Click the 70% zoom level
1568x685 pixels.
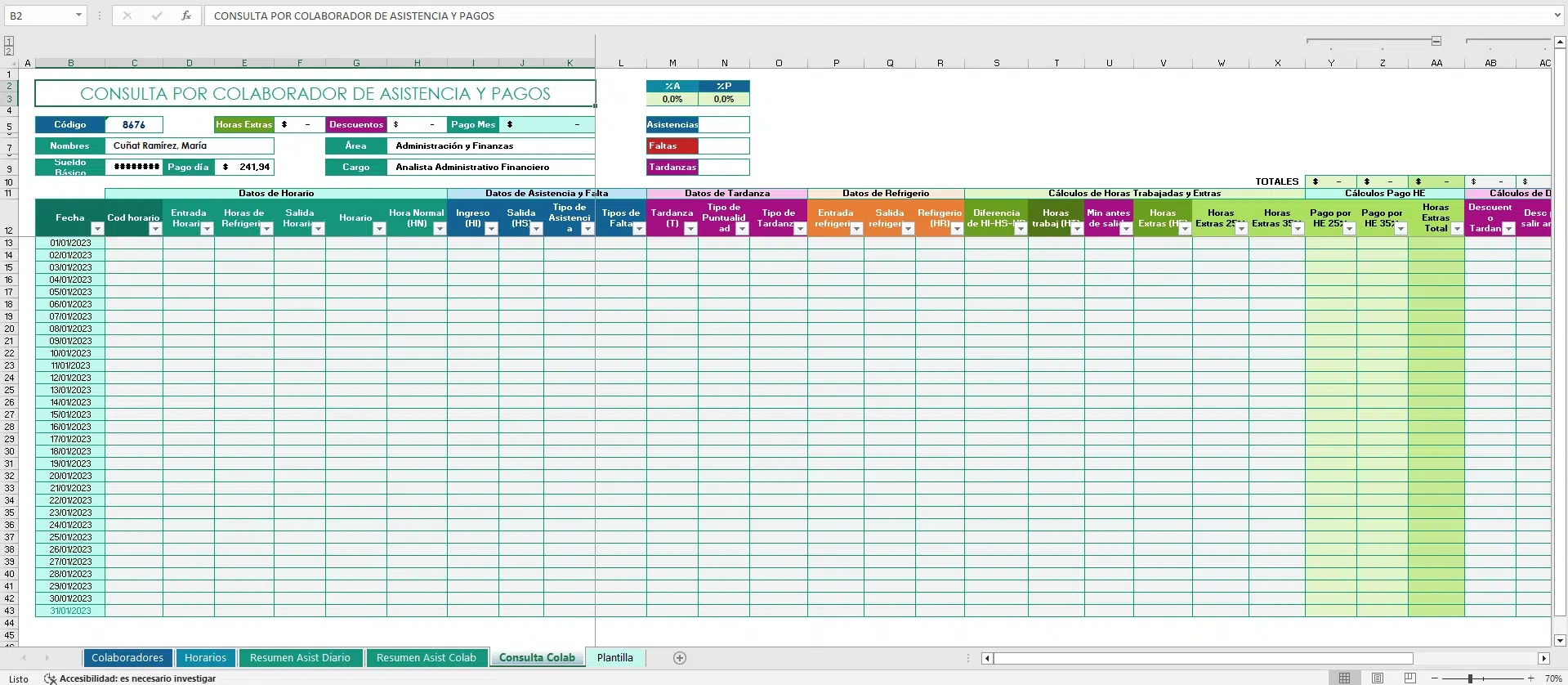point(1553,678)
